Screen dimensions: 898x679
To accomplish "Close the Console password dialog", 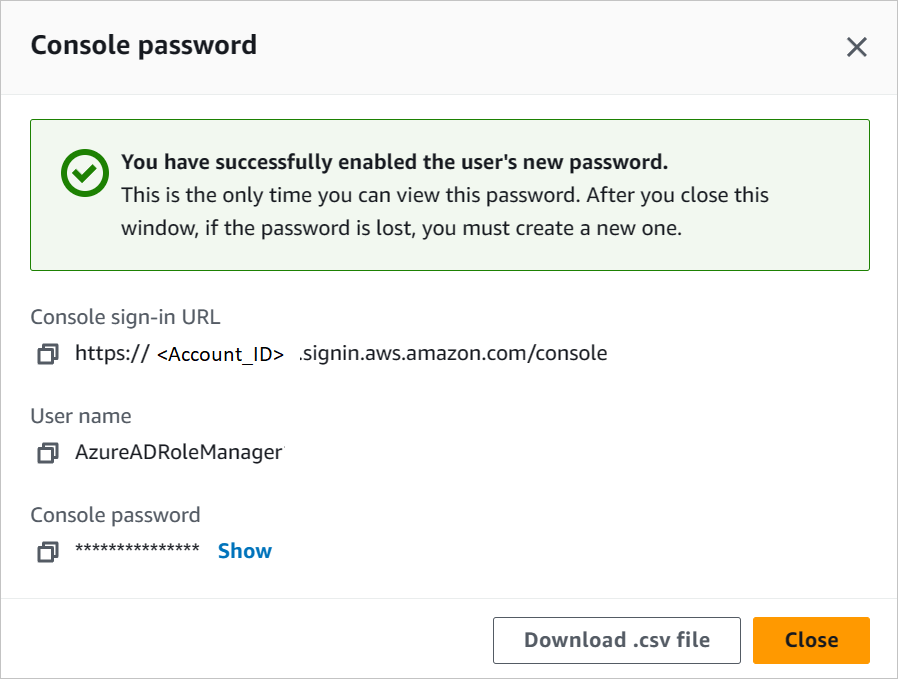I will (x=810, y=640).
